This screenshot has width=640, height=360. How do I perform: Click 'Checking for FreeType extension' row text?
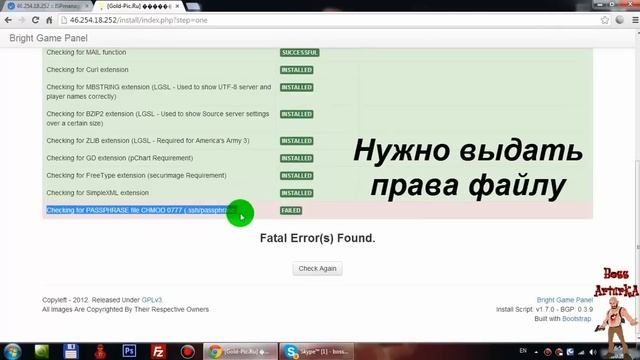tap(136, 176)
